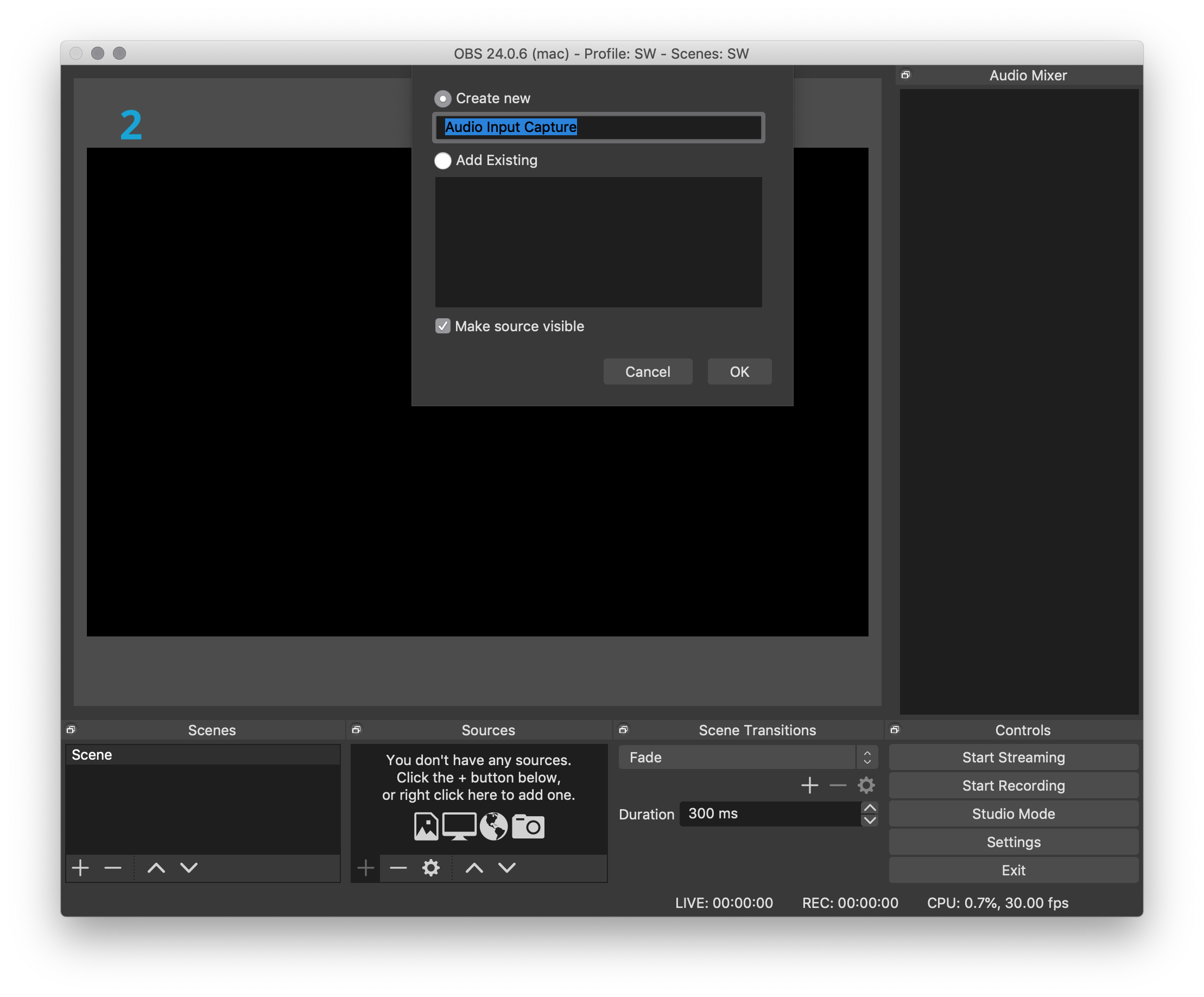Increase the duration with the up stepper
Viewport: 1204px width, 997px height.
pos(870,807)
